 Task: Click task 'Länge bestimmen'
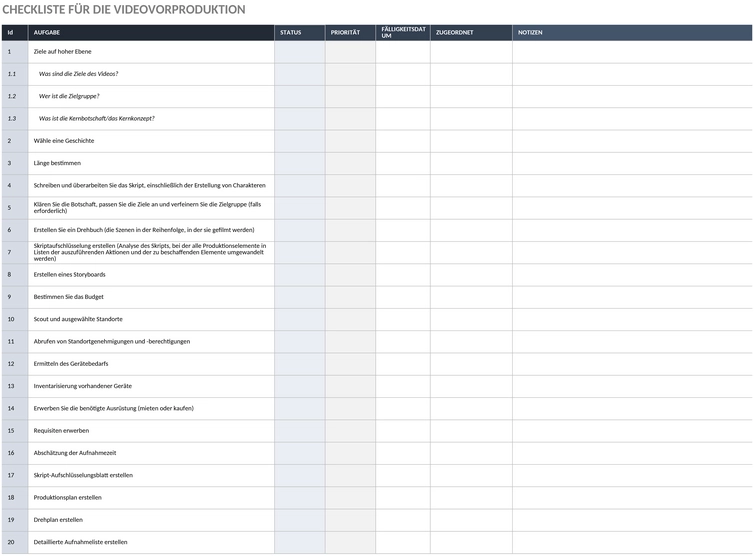[57, 163]
